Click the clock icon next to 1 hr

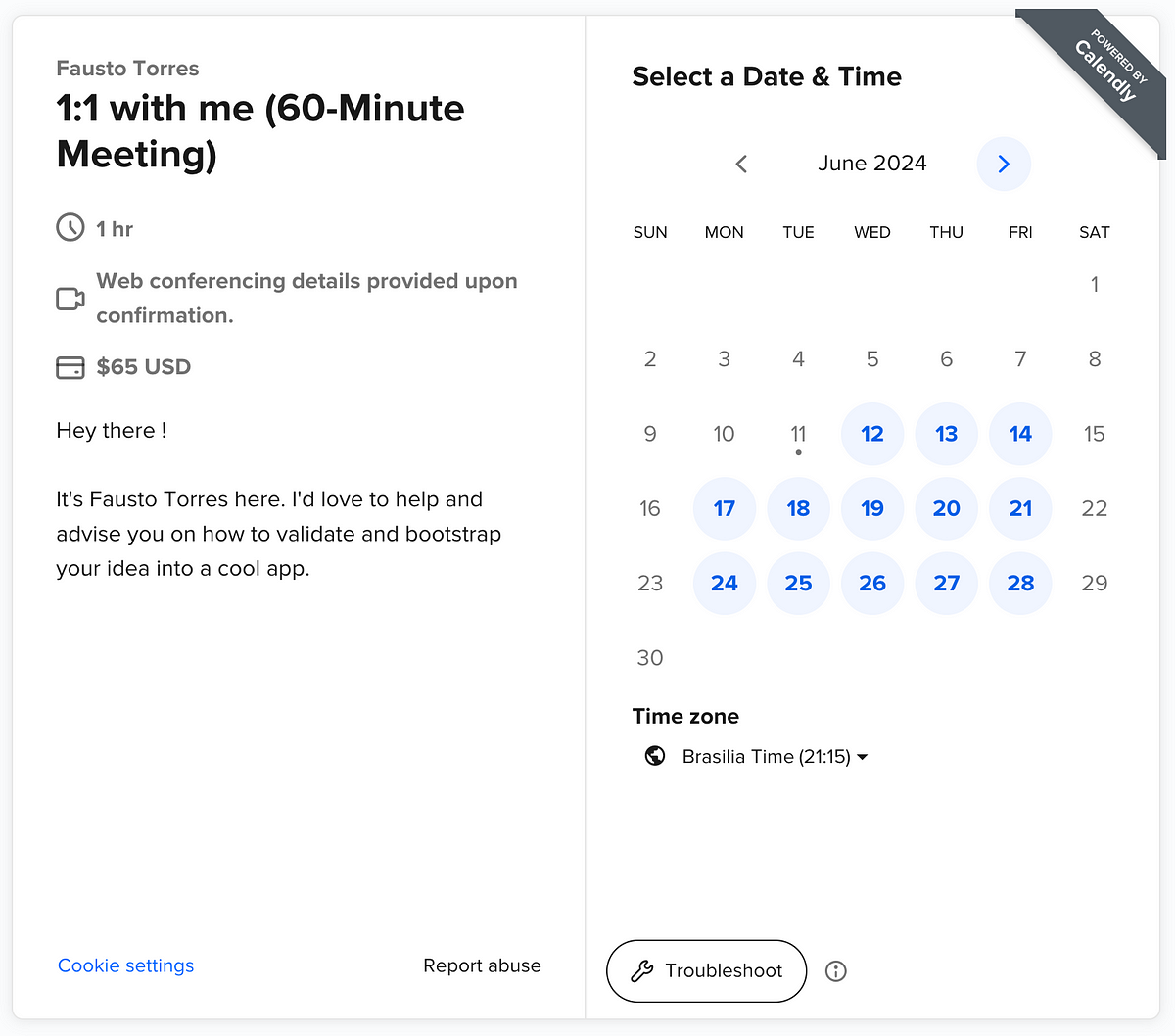[x=70, y=228]
